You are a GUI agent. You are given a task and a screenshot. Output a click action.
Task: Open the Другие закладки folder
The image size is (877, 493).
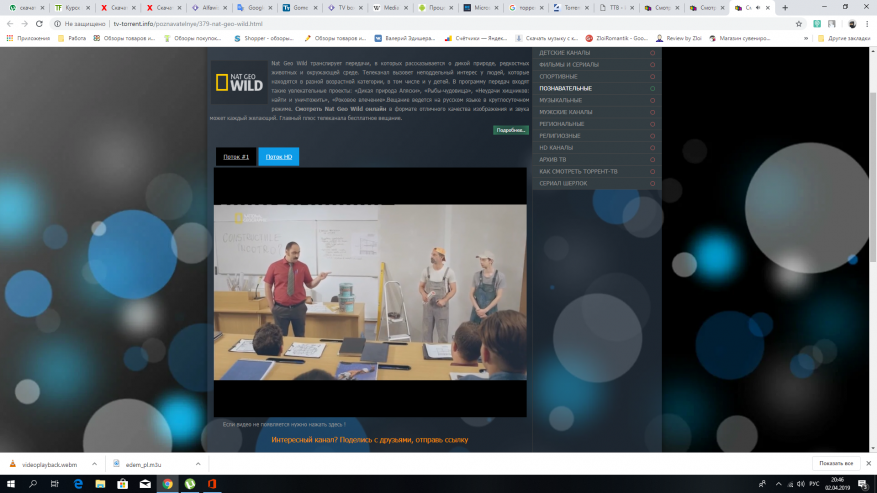[x=843, y=38]
